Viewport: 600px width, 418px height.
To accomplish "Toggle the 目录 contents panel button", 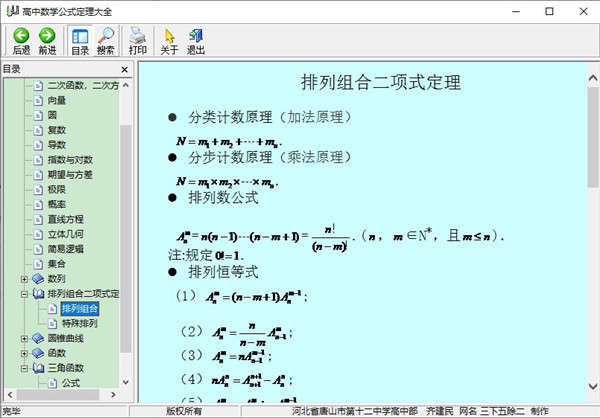I will pos(80,41).
